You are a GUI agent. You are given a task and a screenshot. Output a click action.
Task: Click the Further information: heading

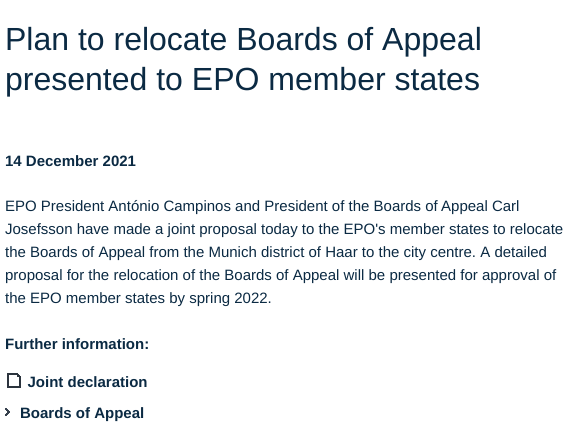77,344
